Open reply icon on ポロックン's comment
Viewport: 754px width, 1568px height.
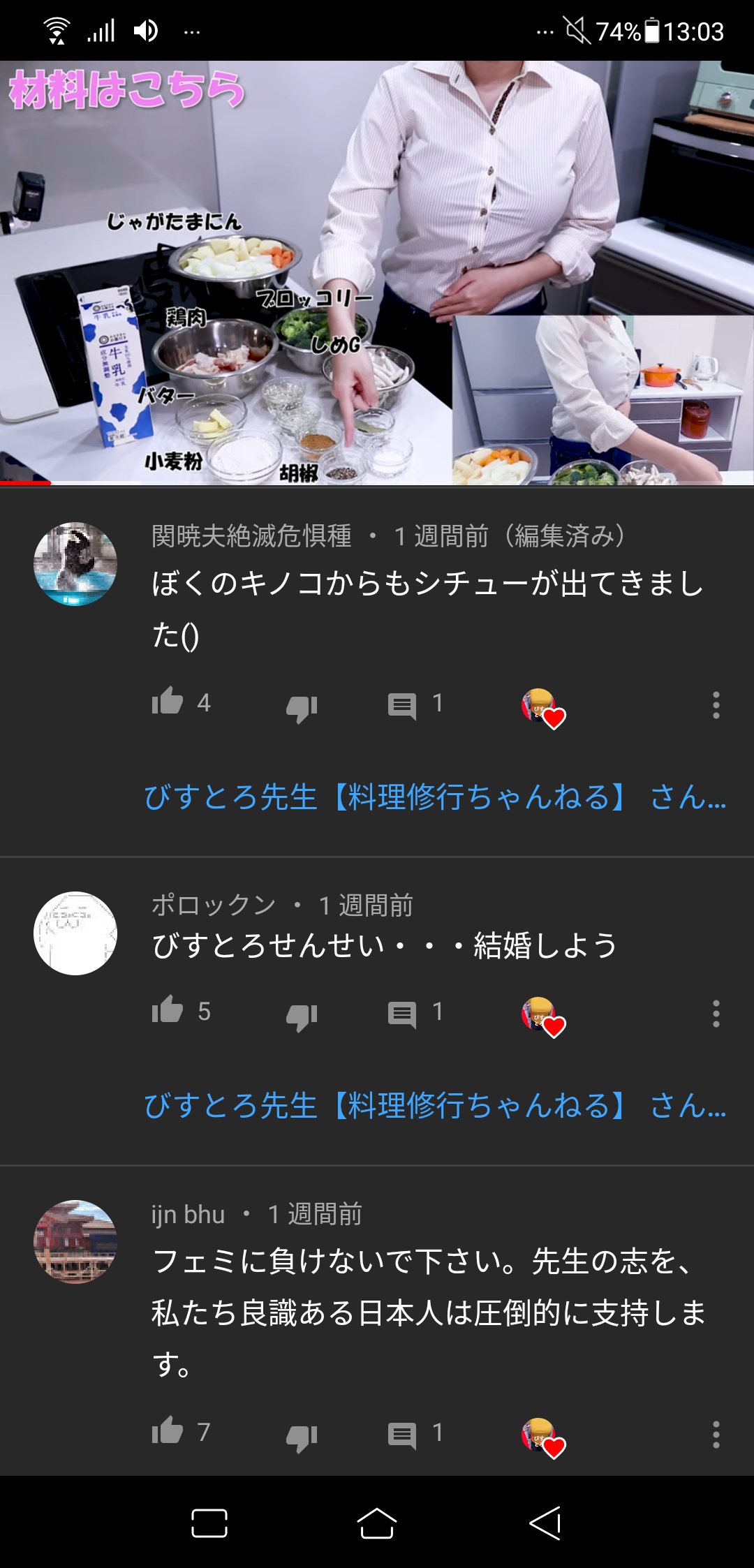pyautogui.click(x=402, y=1014)
